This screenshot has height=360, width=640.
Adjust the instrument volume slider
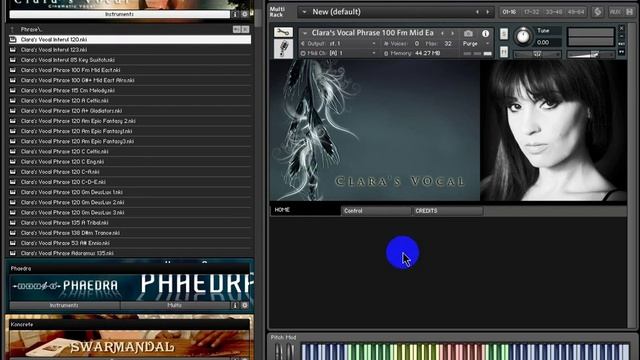[591, 54]
